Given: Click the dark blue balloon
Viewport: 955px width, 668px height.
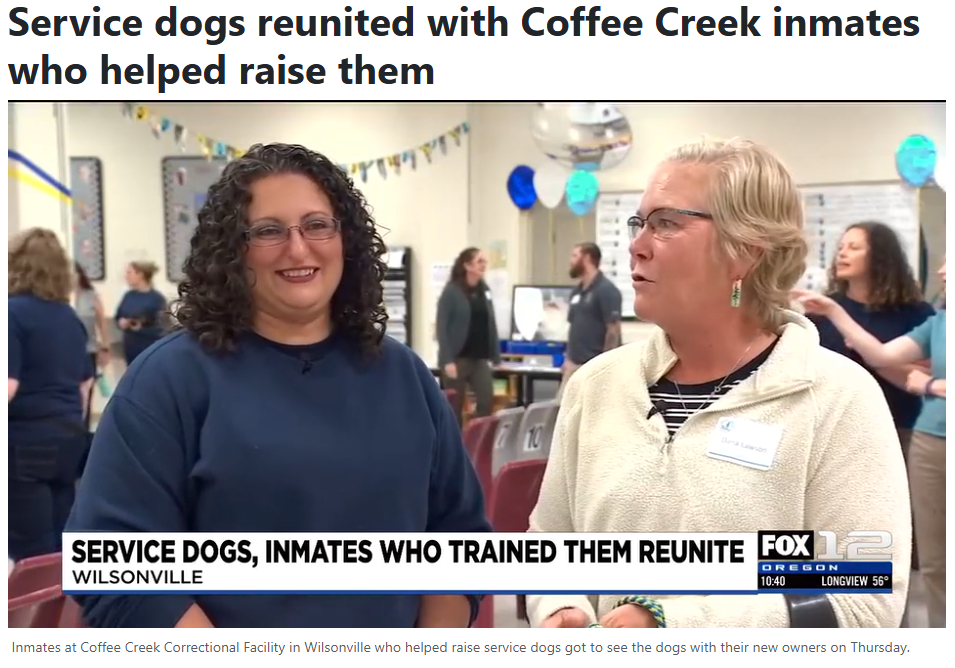Looking at the screenshot, I should click(x=521, y=188).
